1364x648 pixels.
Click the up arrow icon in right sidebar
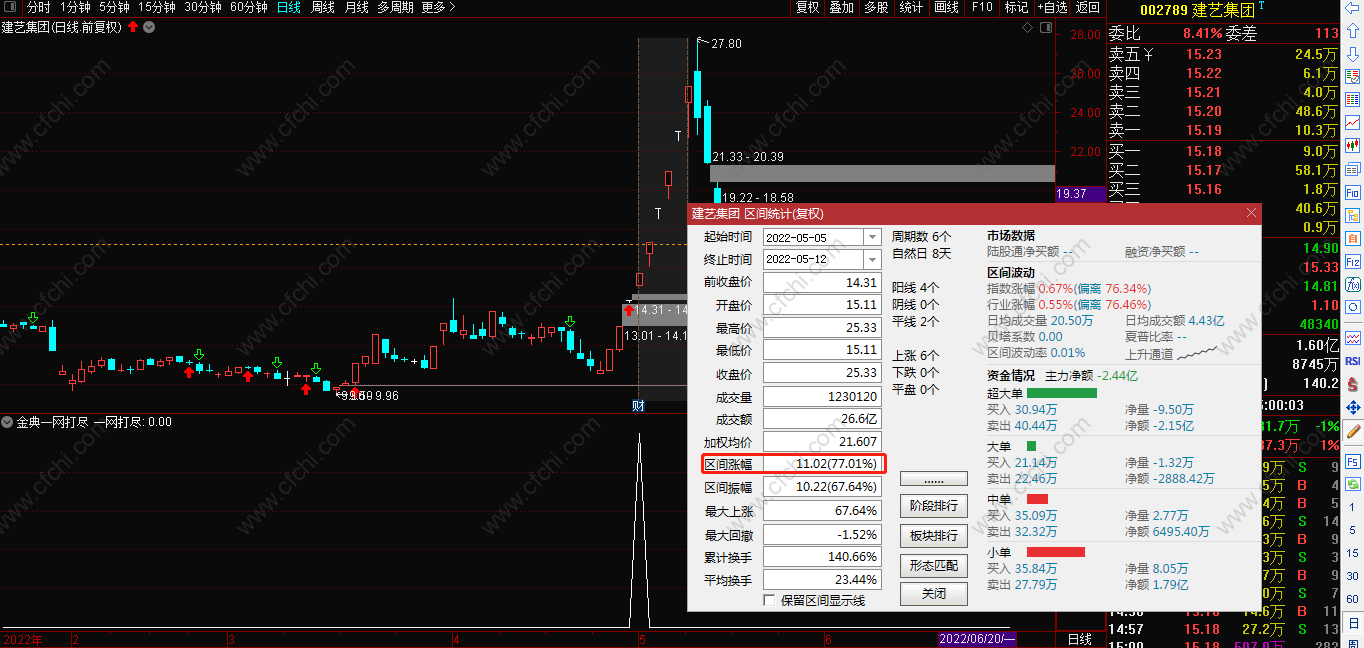point(1353,31)
